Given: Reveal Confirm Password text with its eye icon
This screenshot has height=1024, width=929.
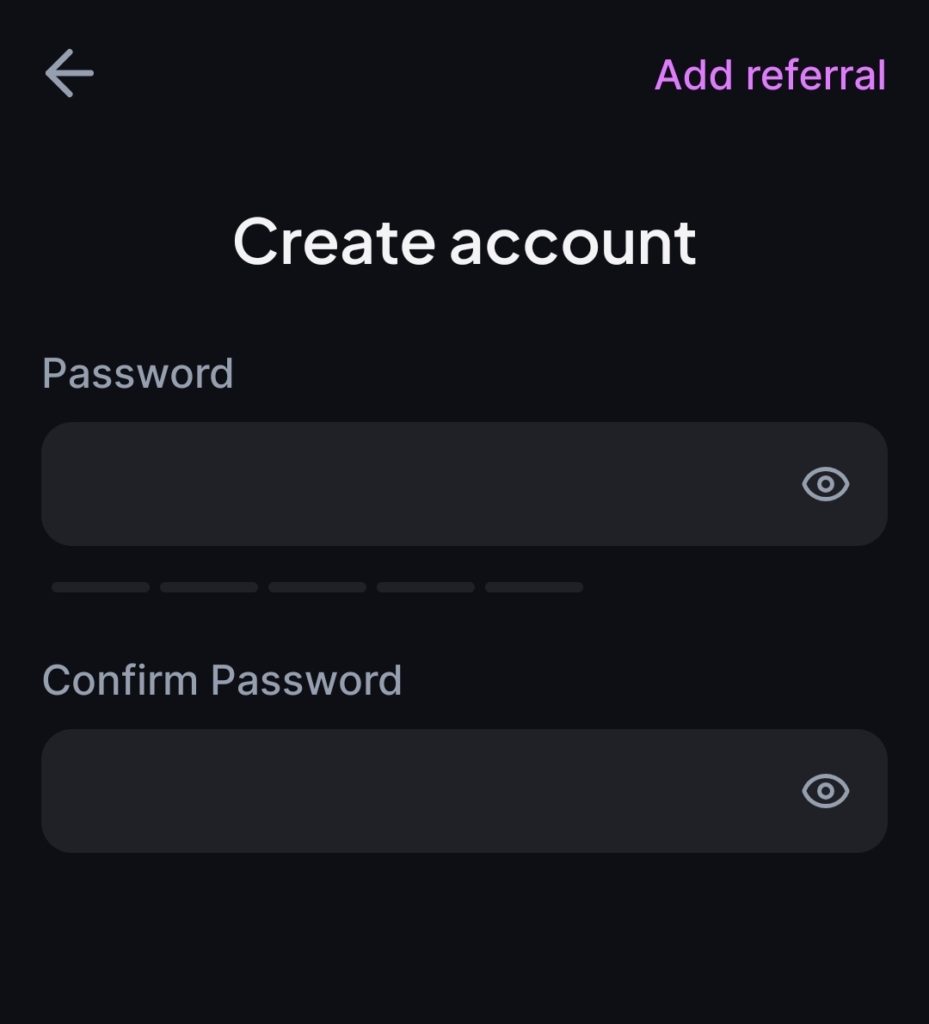Looking at the screenshot, I should pyautogui.click(x=825, y=791).
